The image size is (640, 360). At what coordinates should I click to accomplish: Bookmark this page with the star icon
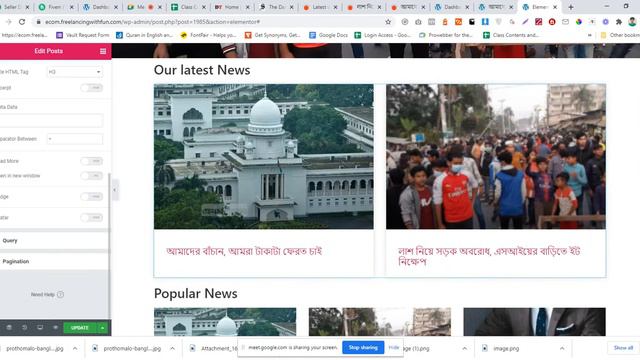[388, 22]
